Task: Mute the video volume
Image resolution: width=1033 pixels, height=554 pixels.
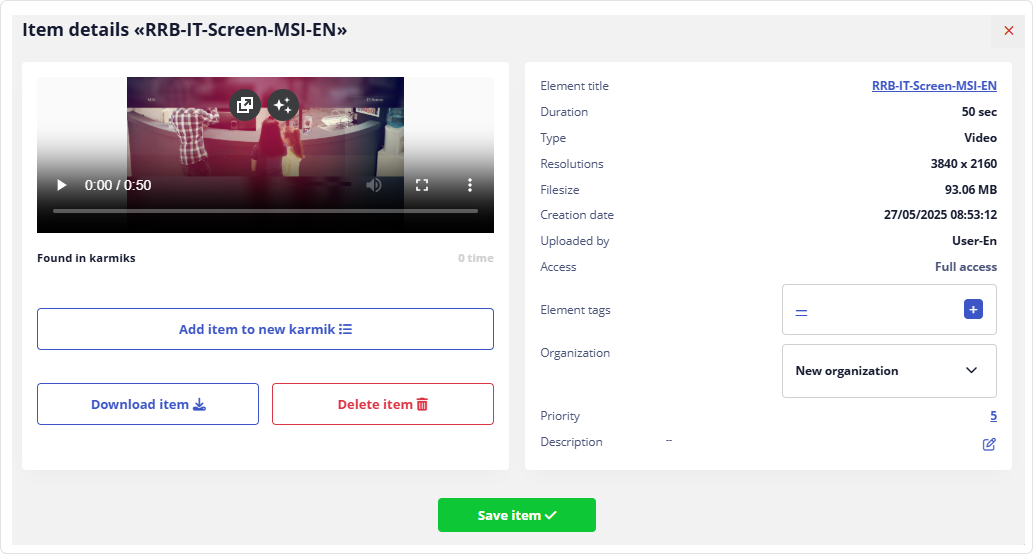Action: click(x=374, y=185)
